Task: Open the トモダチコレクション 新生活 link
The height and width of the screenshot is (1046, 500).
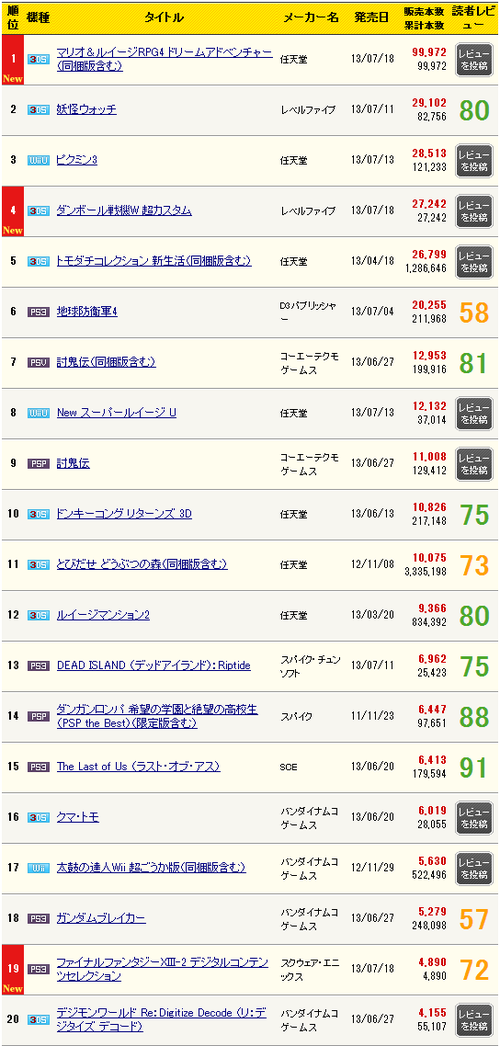Action: (x=154, y=261)
